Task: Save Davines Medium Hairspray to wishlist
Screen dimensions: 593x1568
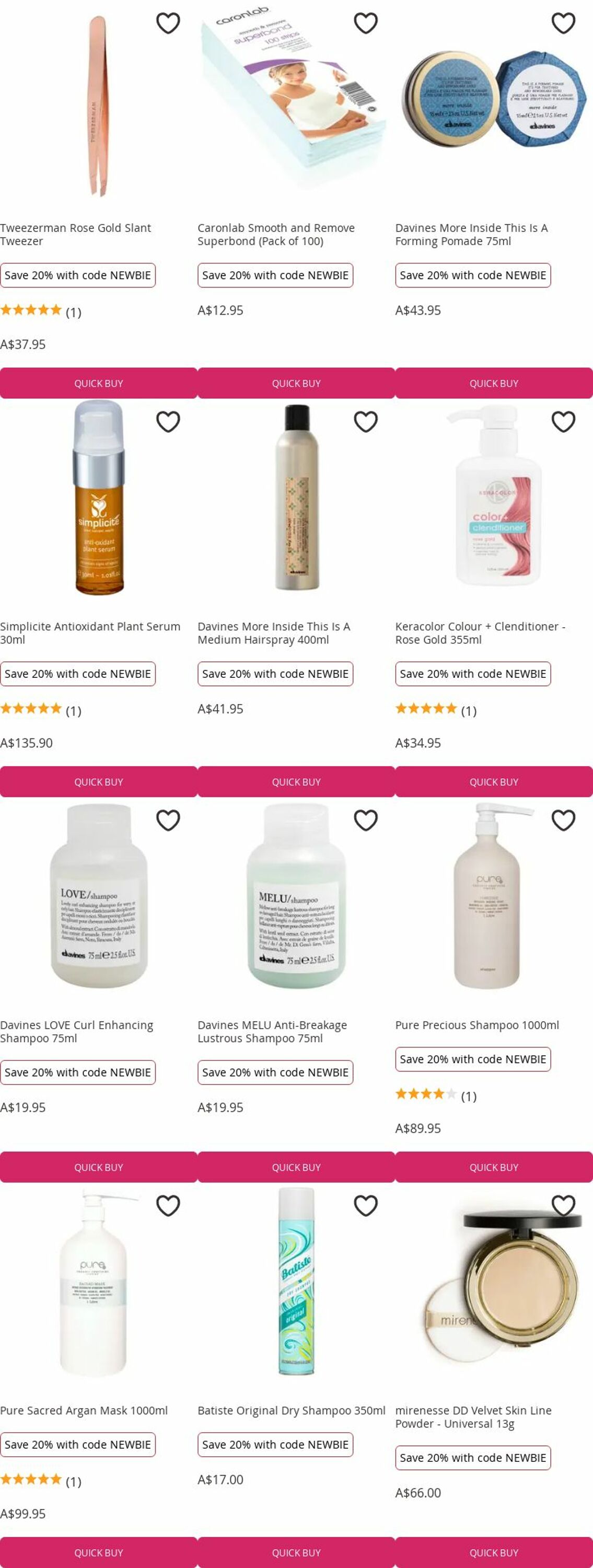Action: pyautogui.click(x=366, y=422)
